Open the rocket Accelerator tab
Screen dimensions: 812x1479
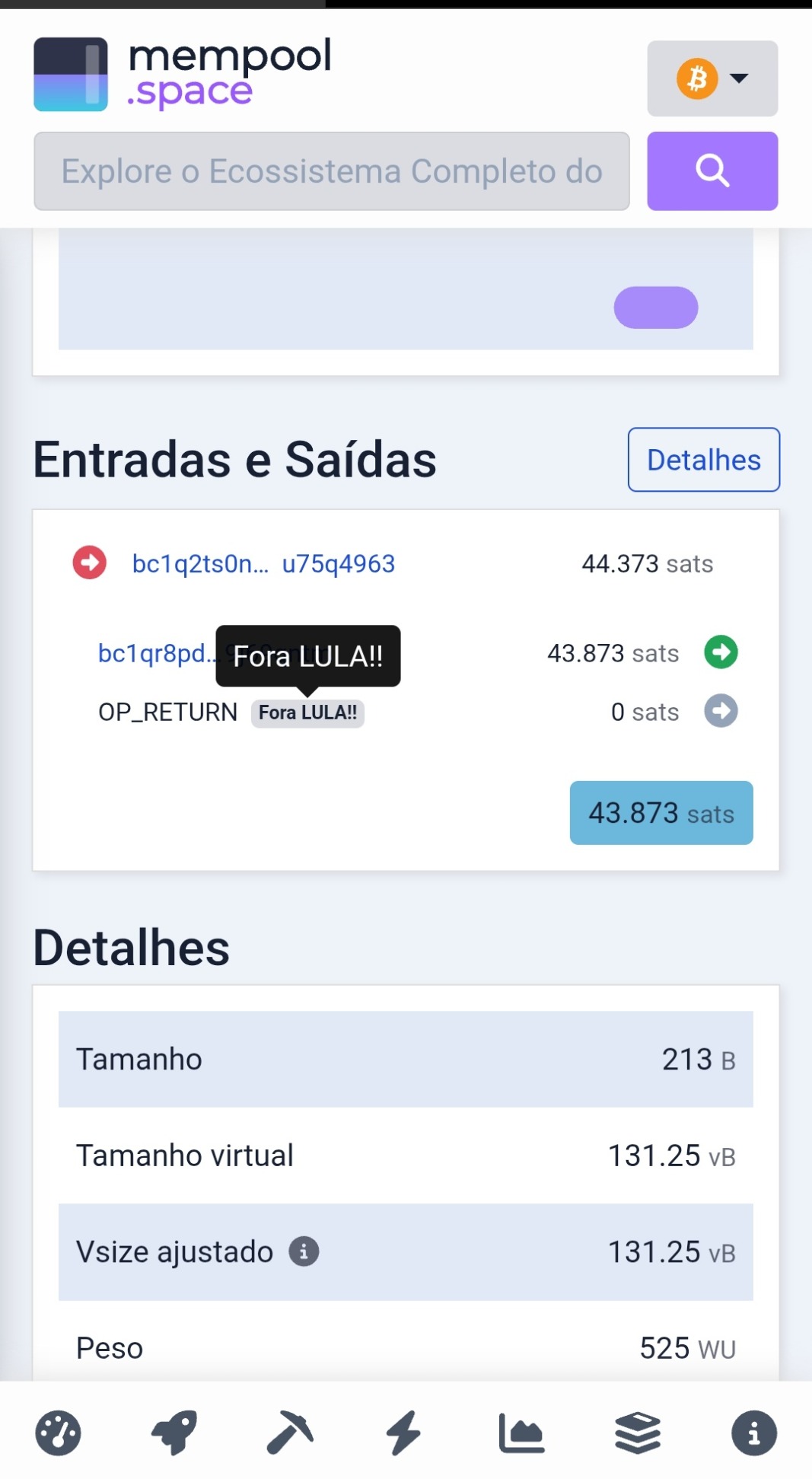tap(174, 1433)
